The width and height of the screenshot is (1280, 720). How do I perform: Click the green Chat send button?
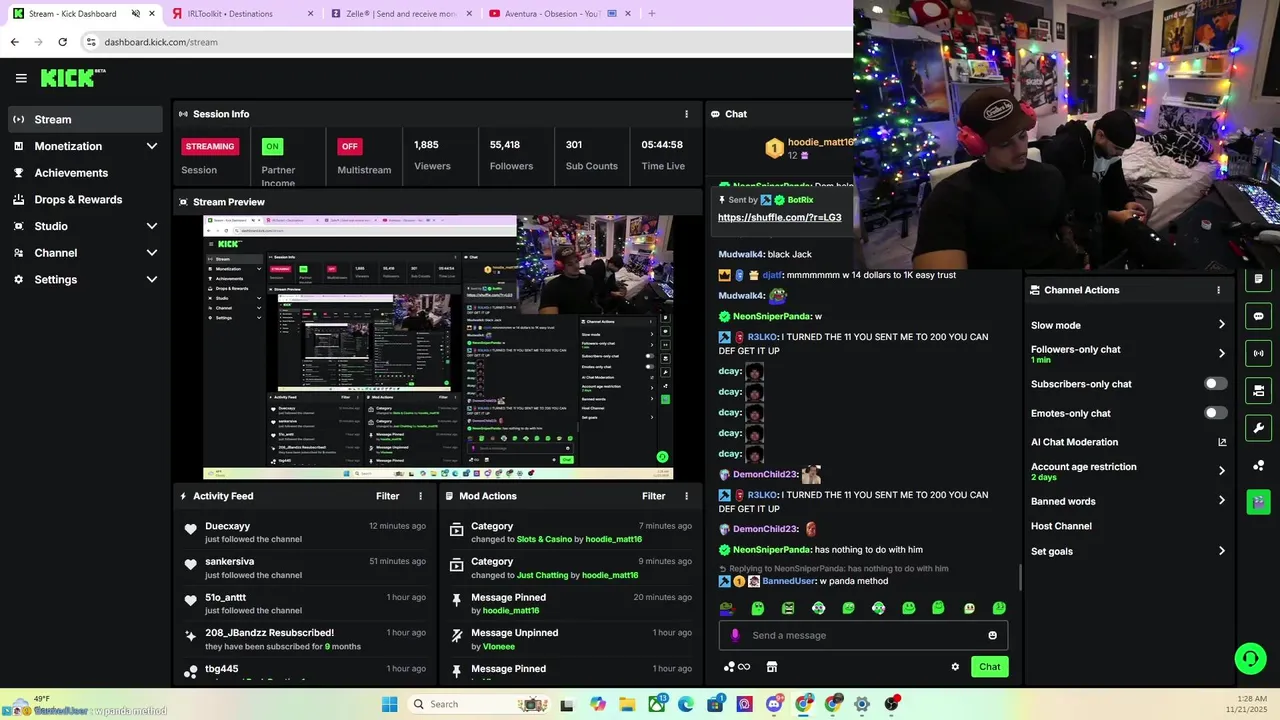point(989,667)
